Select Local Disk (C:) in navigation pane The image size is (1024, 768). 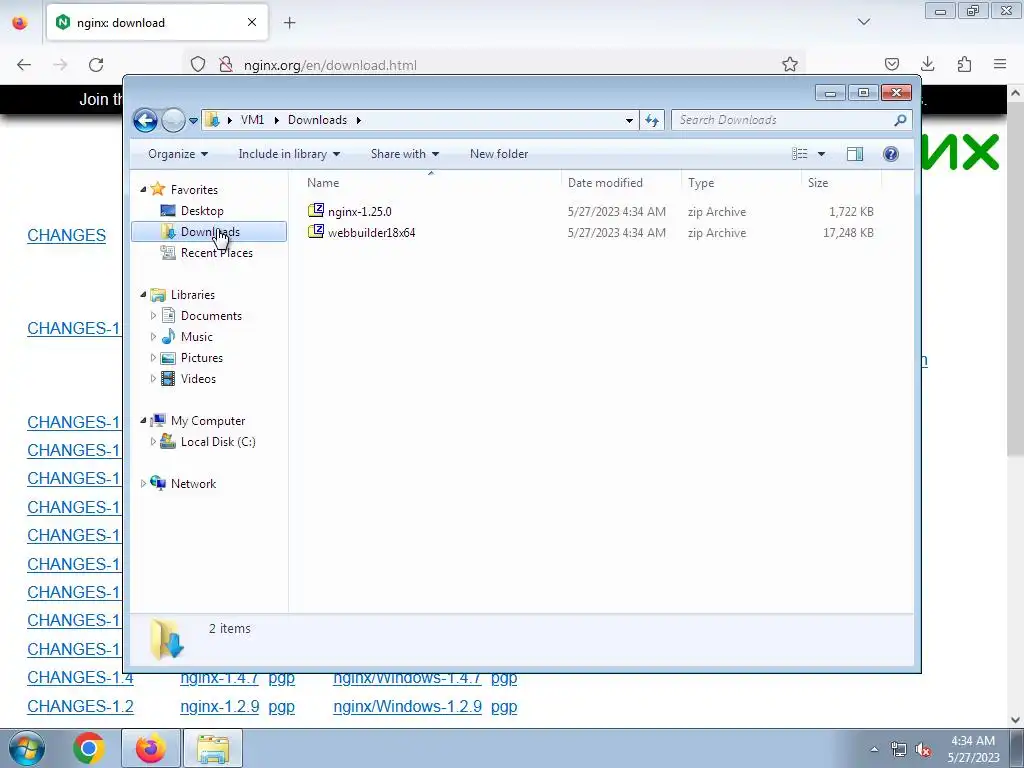(x=217, y=442)
